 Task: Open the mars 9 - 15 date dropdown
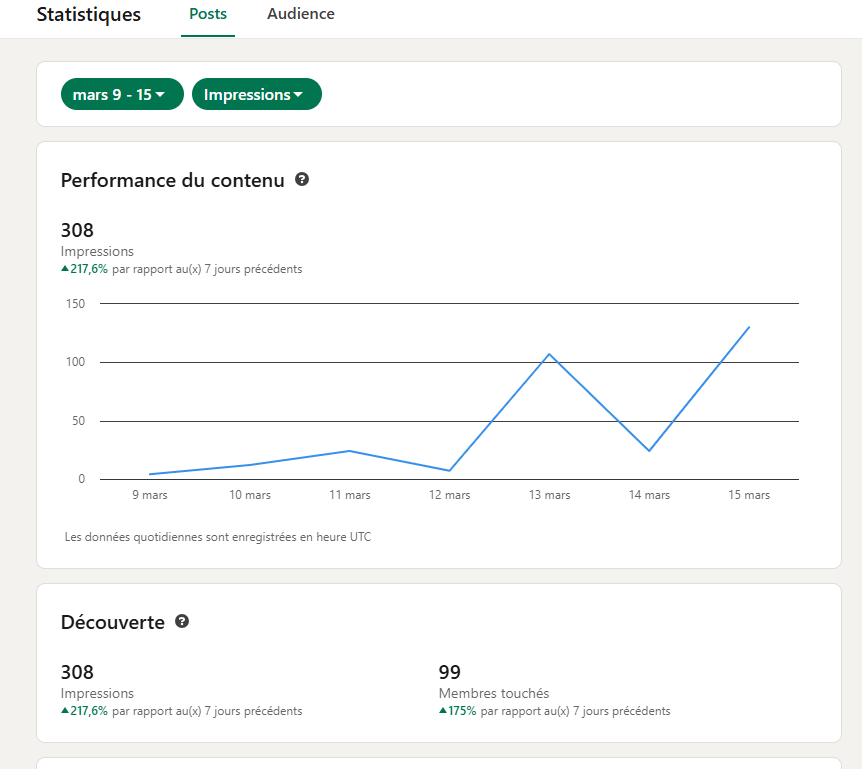coord(122,94)
